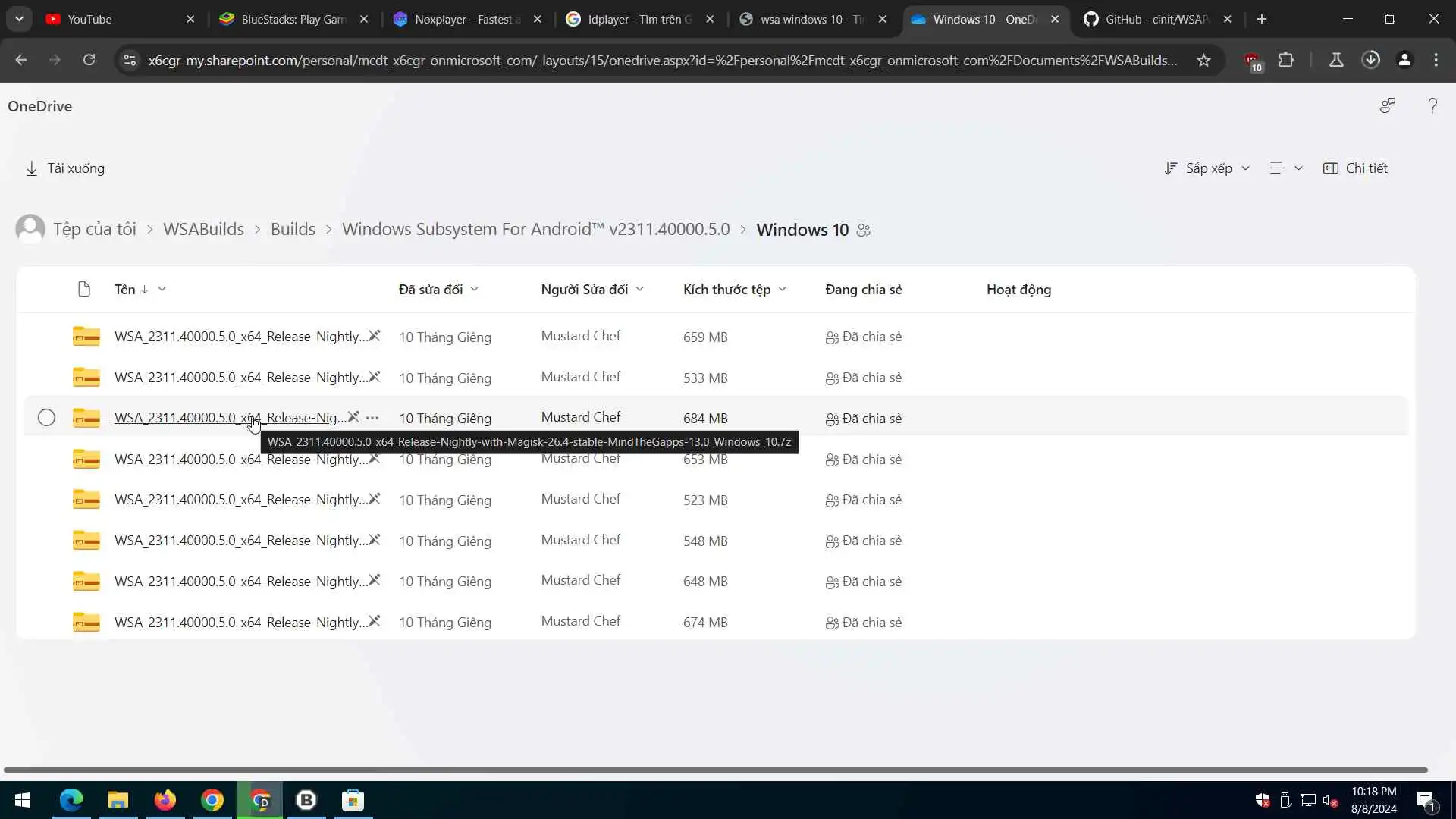The width and height of the screenshot is (1456, 819).
Task: Click the shared people icon next to Windows 10
Action: pyautogui.click(x=864, y=230)
